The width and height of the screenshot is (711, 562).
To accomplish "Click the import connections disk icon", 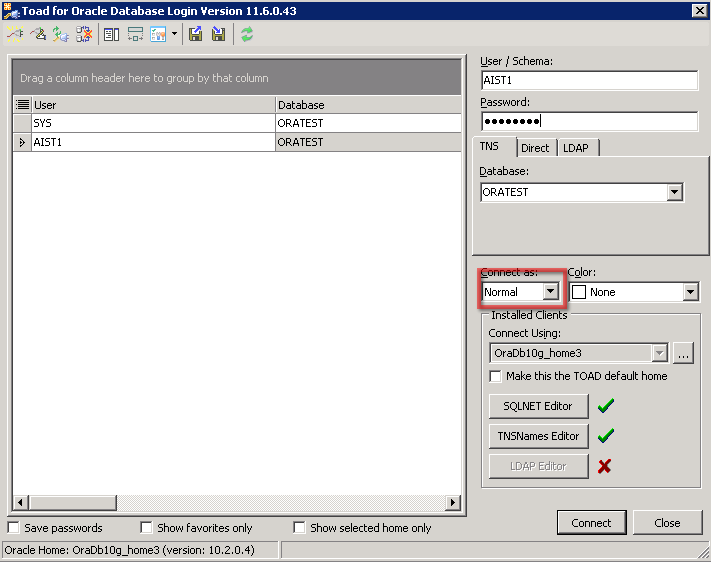I will point(218,34).
